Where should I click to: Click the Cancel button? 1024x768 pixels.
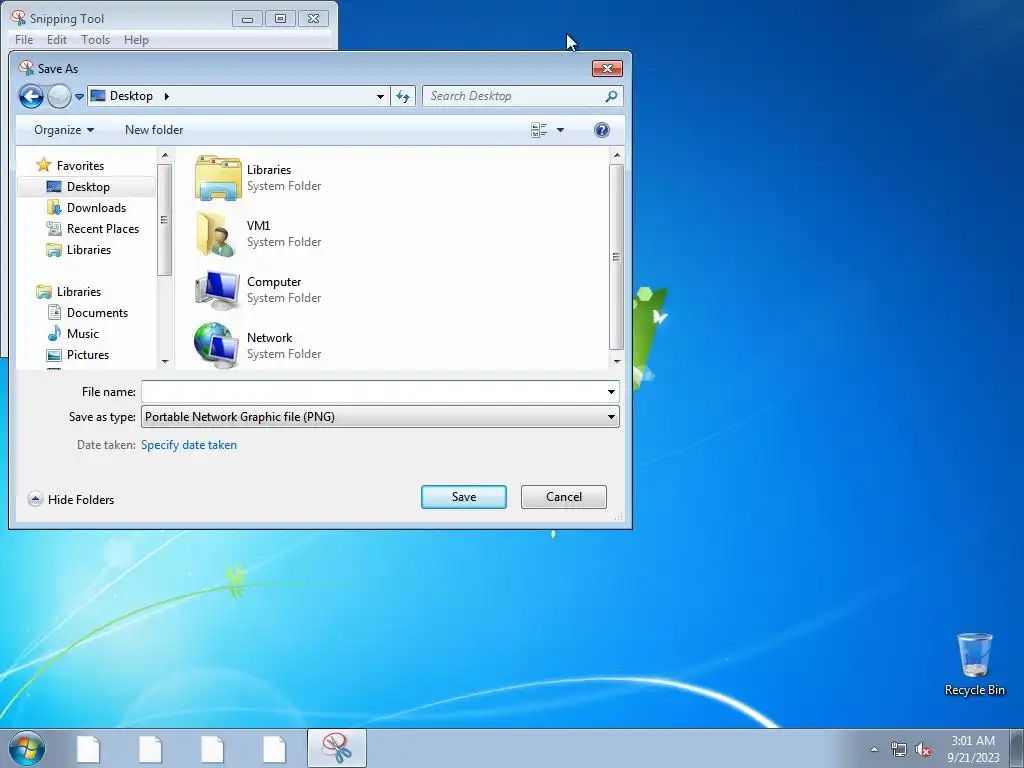tap(564, 497)
